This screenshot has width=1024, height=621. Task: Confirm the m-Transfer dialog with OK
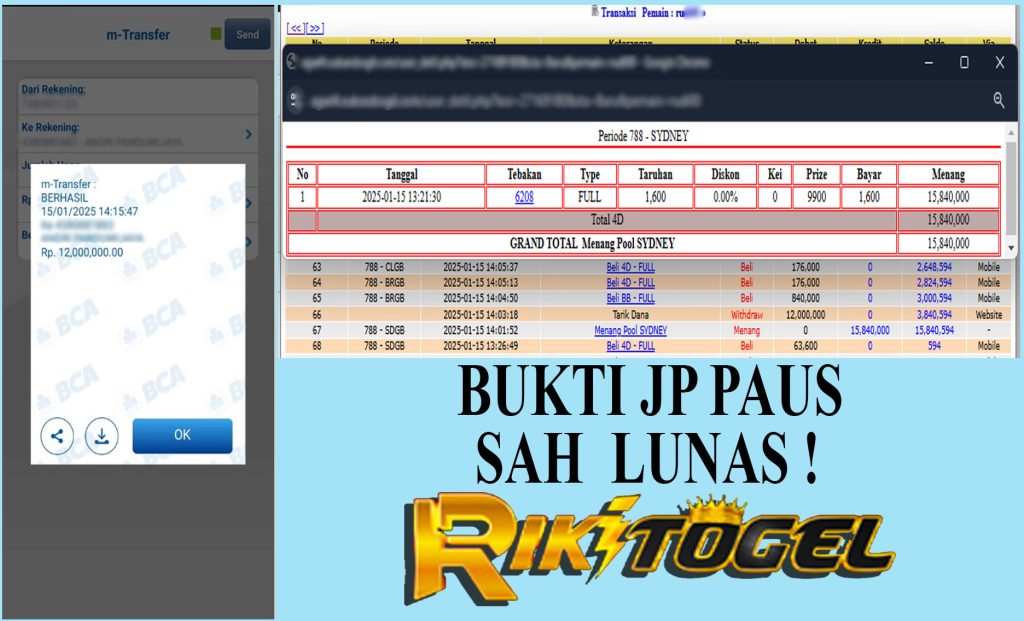pyautogui.click(x=182, y=436)
